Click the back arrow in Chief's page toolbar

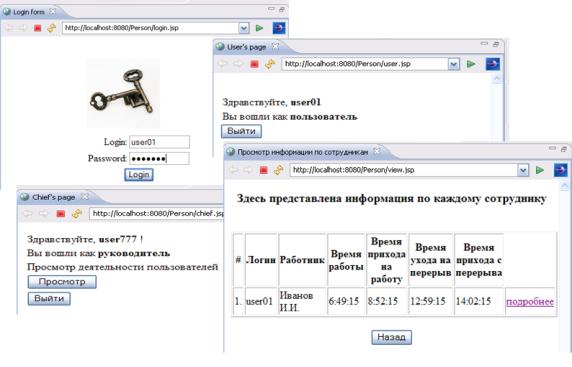click(x=28, y=214)
